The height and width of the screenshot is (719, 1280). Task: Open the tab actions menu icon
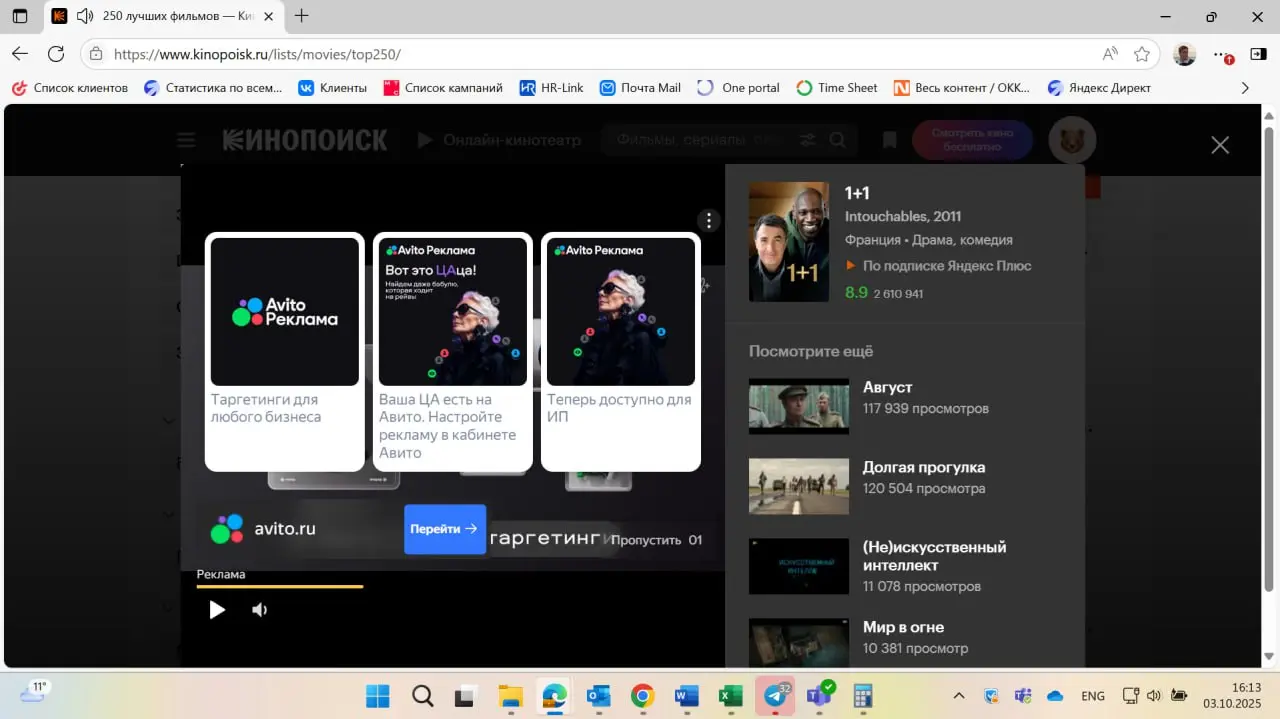(20, 16)
